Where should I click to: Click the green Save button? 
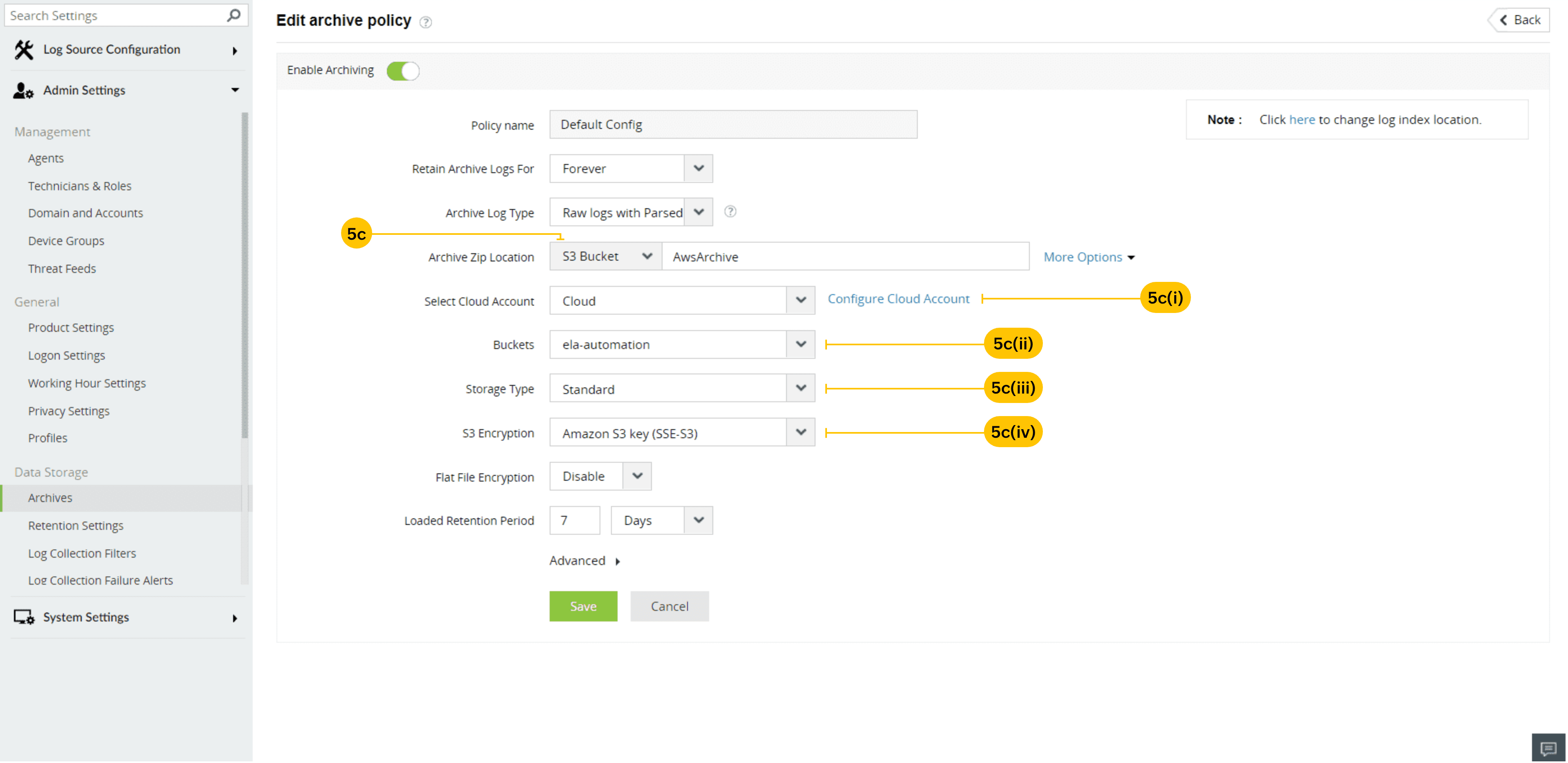coord(582,606)
